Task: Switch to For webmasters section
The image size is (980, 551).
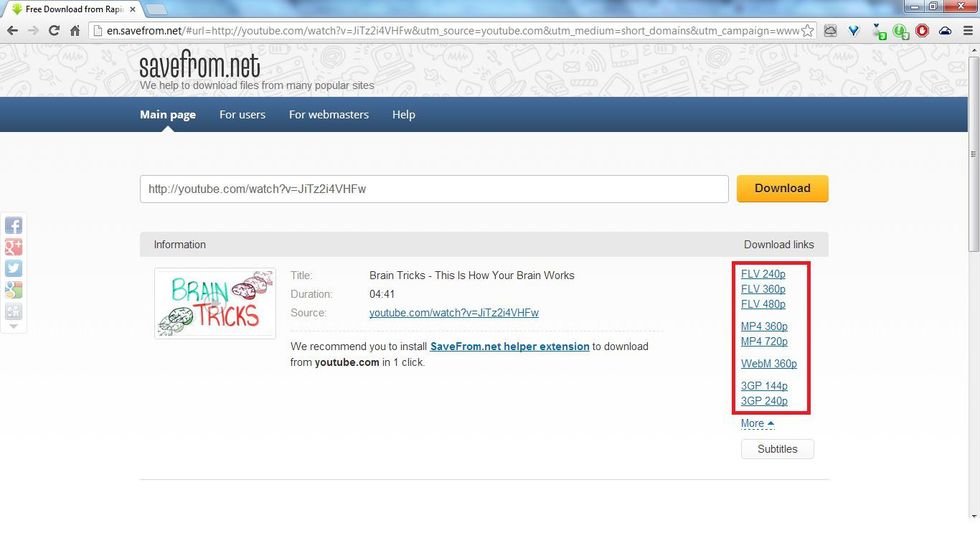Action: (328, 115)
